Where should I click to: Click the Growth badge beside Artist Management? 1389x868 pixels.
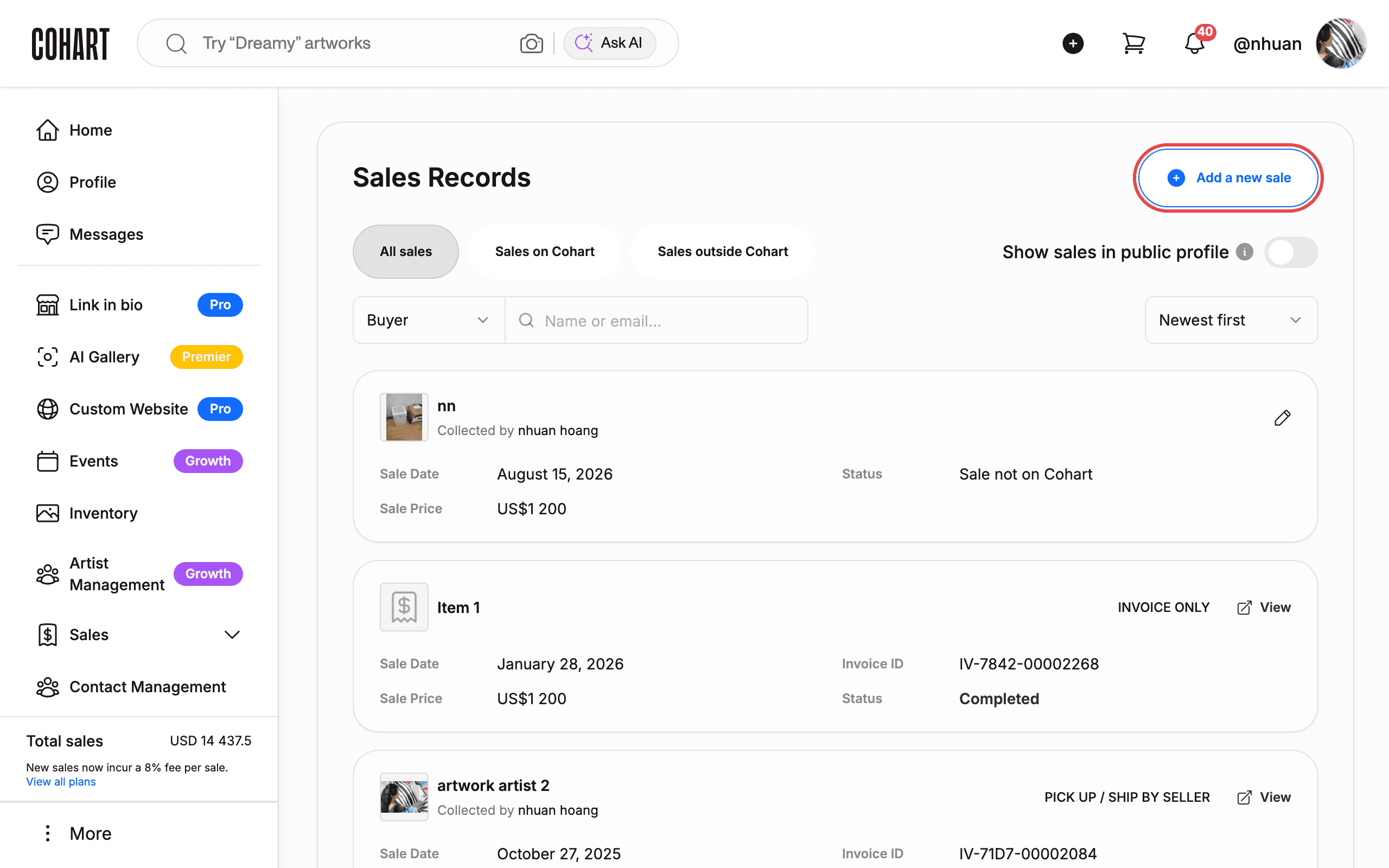point(208,574)
